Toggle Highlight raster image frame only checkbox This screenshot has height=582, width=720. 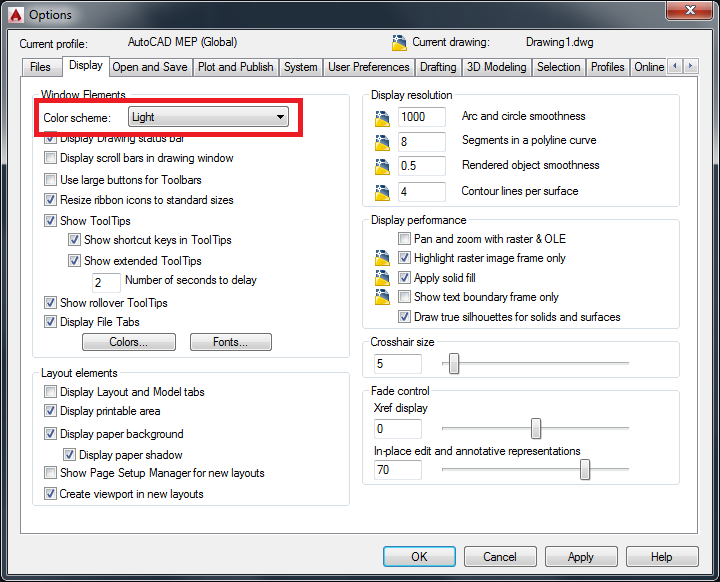click(404, 258)
